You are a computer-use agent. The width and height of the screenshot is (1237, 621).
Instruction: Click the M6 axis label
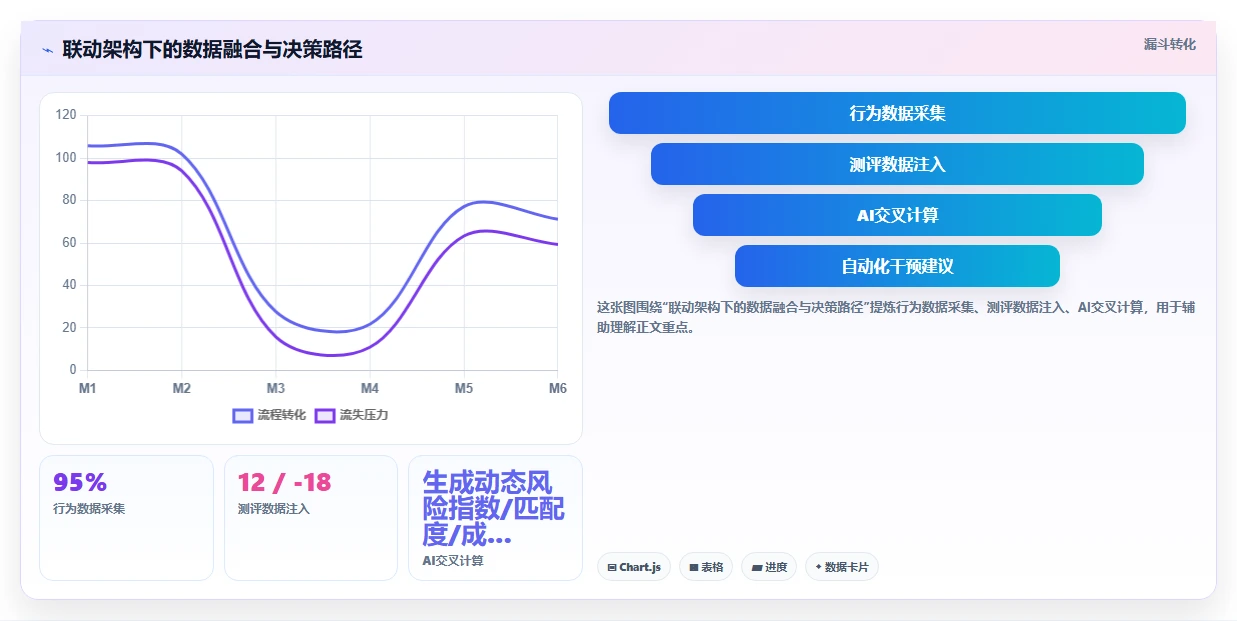click(x=557, y=388)
